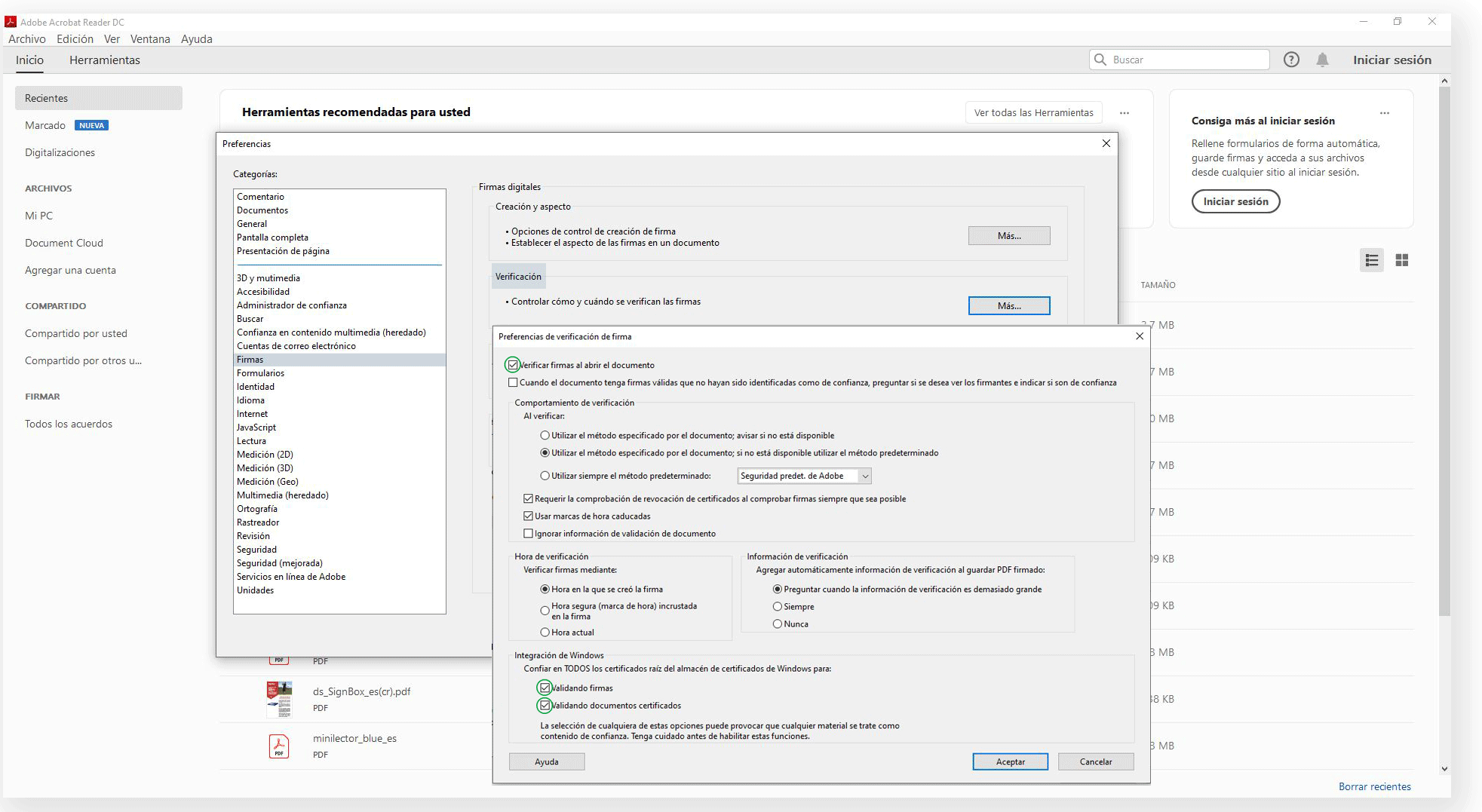Close the signature verification preferences dialog
Viewport: 1482px width, 812px height.
(x=1140, y=336)
